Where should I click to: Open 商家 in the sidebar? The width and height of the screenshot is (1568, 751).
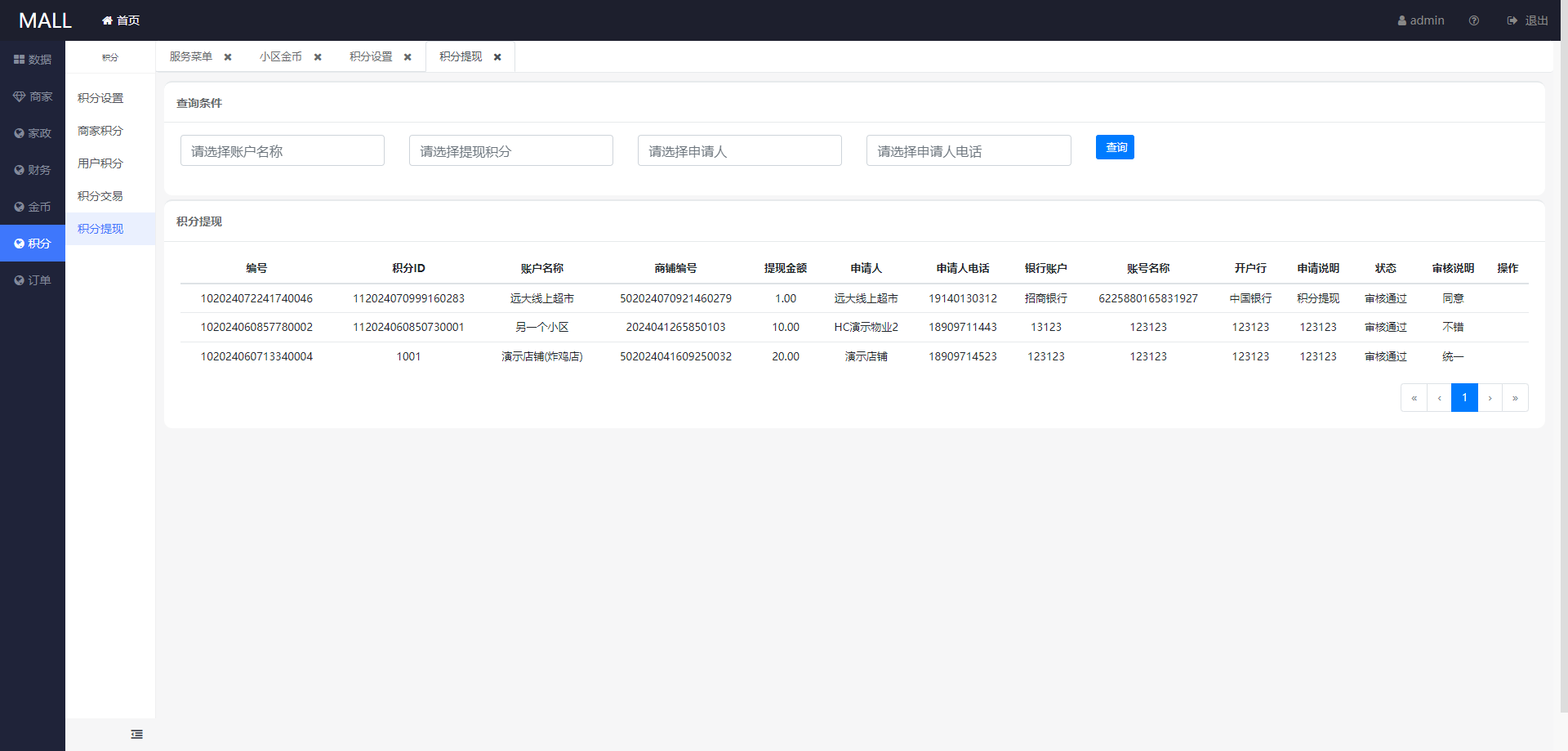33,96
